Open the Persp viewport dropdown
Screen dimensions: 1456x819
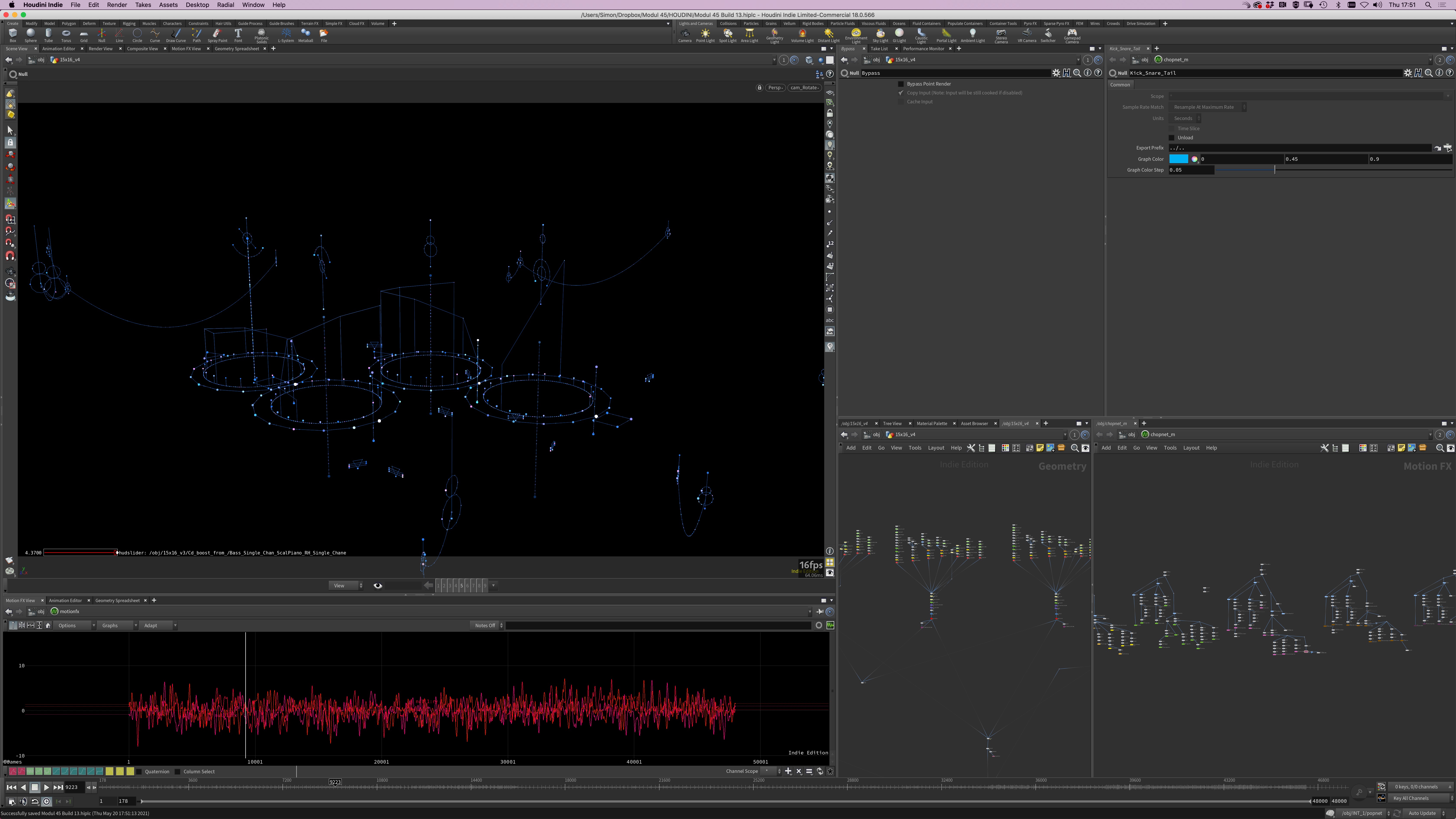coord(775,88)
